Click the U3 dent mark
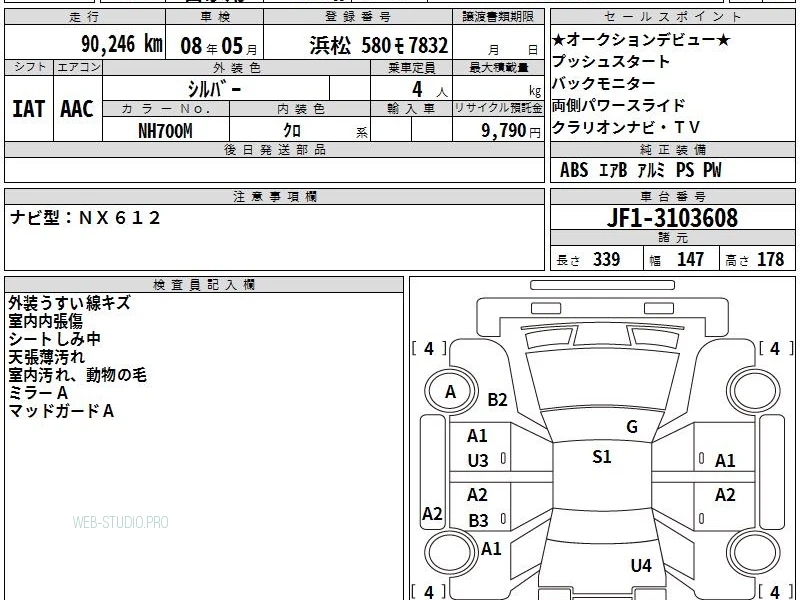The width and height of the screenshot is (800, 600). point(478,461)
